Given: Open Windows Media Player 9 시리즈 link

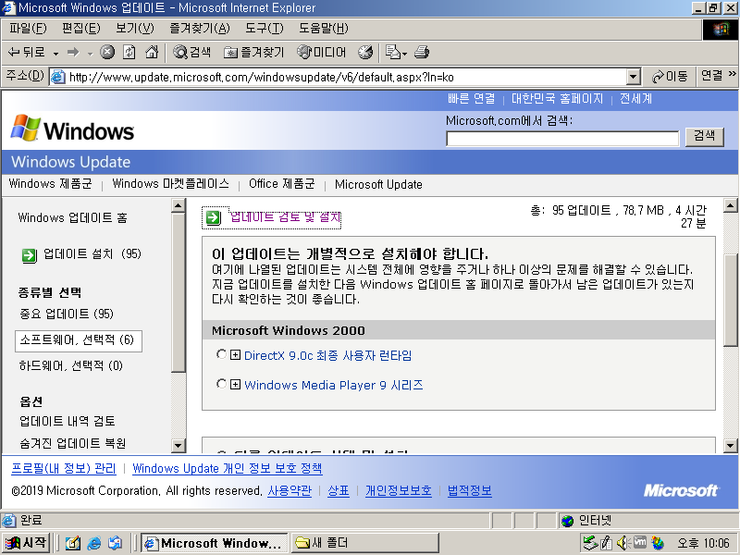Looking at the screenshot, I should coord(334,385).
